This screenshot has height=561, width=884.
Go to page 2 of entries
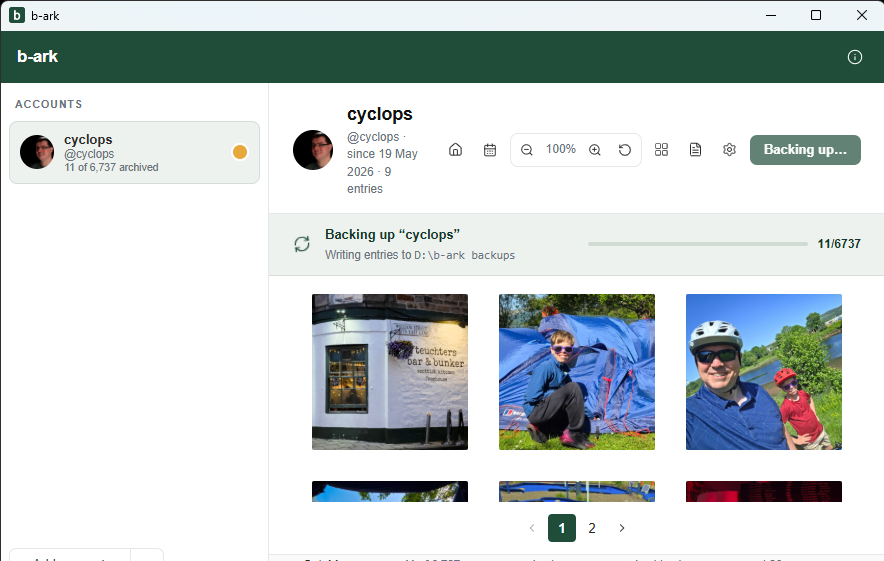[x=592, y=528]
